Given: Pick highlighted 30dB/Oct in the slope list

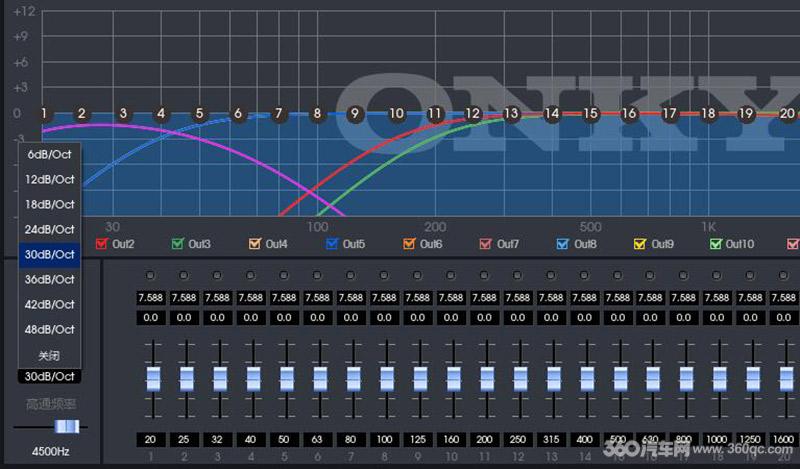Looking at the screenshot, I should click(x=49, y=254).
